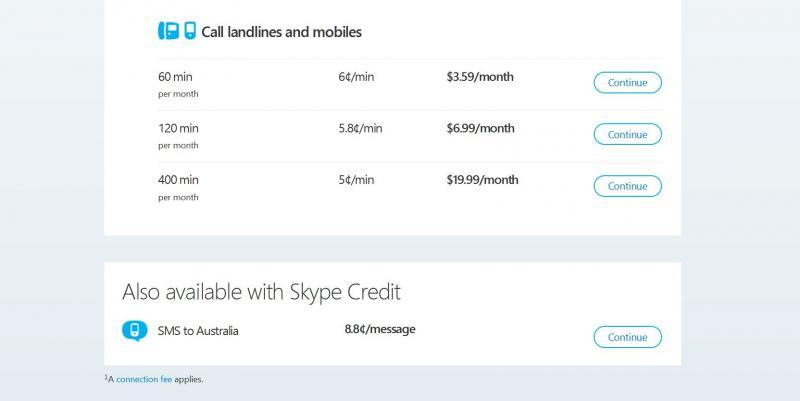Screen dimensions: 800x401
Task: Click the mobile phone icon beside heading
Action: tap(190, 31)
